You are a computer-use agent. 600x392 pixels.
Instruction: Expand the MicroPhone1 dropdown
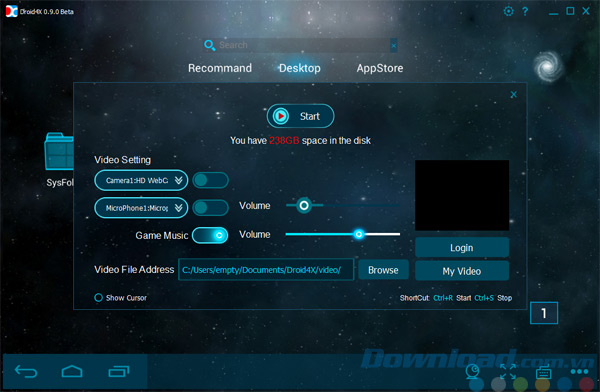tap(141, 208)
